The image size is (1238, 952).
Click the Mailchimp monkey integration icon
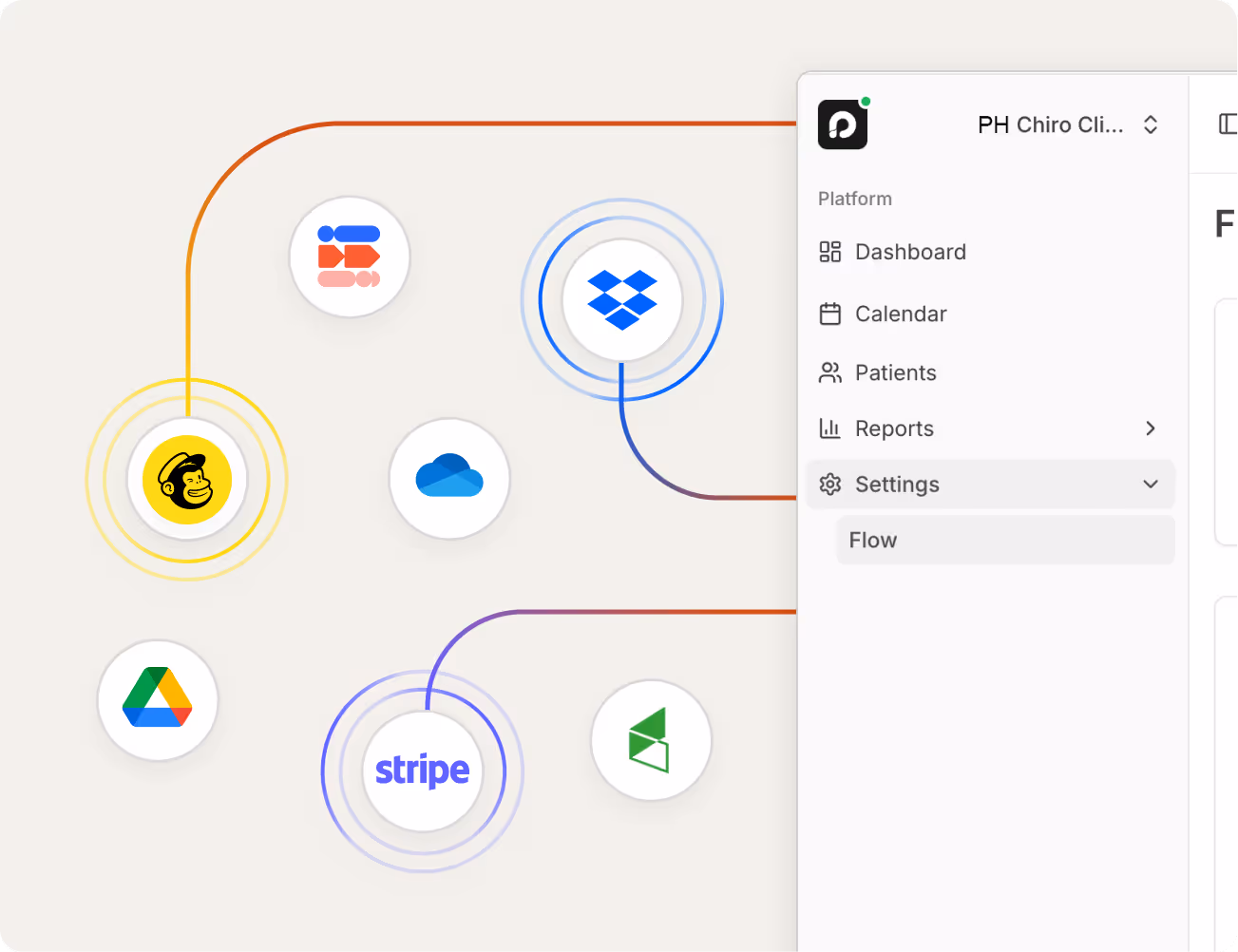[x=187, y=479]
